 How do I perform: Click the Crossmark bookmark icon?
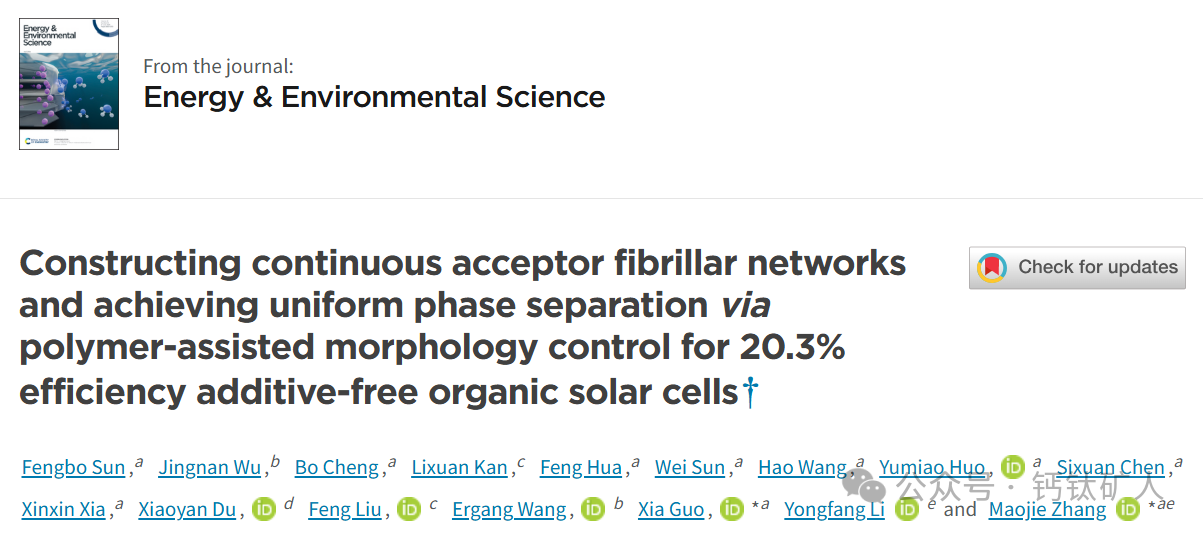point(992,268)
